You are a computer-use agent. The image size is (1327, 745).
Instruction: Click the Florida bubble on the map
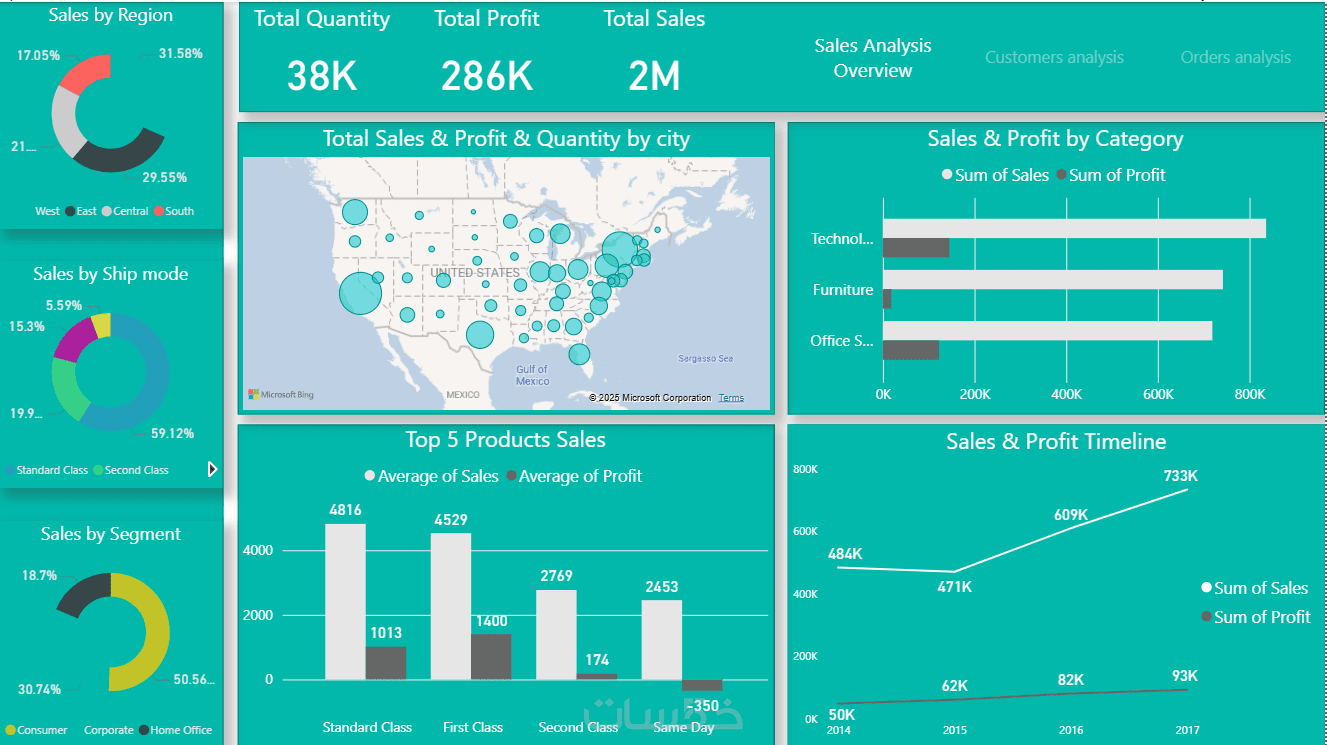pos(579,354)
